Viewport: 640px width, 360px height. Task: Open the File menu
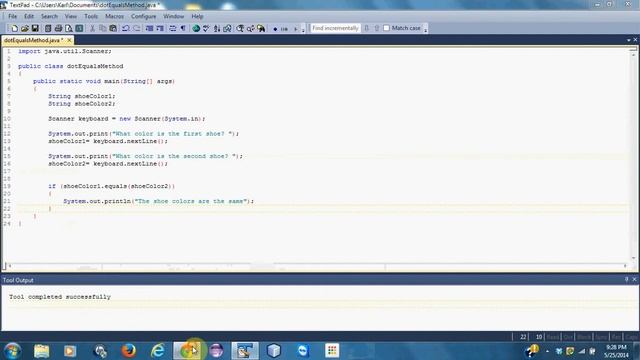point(13,16)
